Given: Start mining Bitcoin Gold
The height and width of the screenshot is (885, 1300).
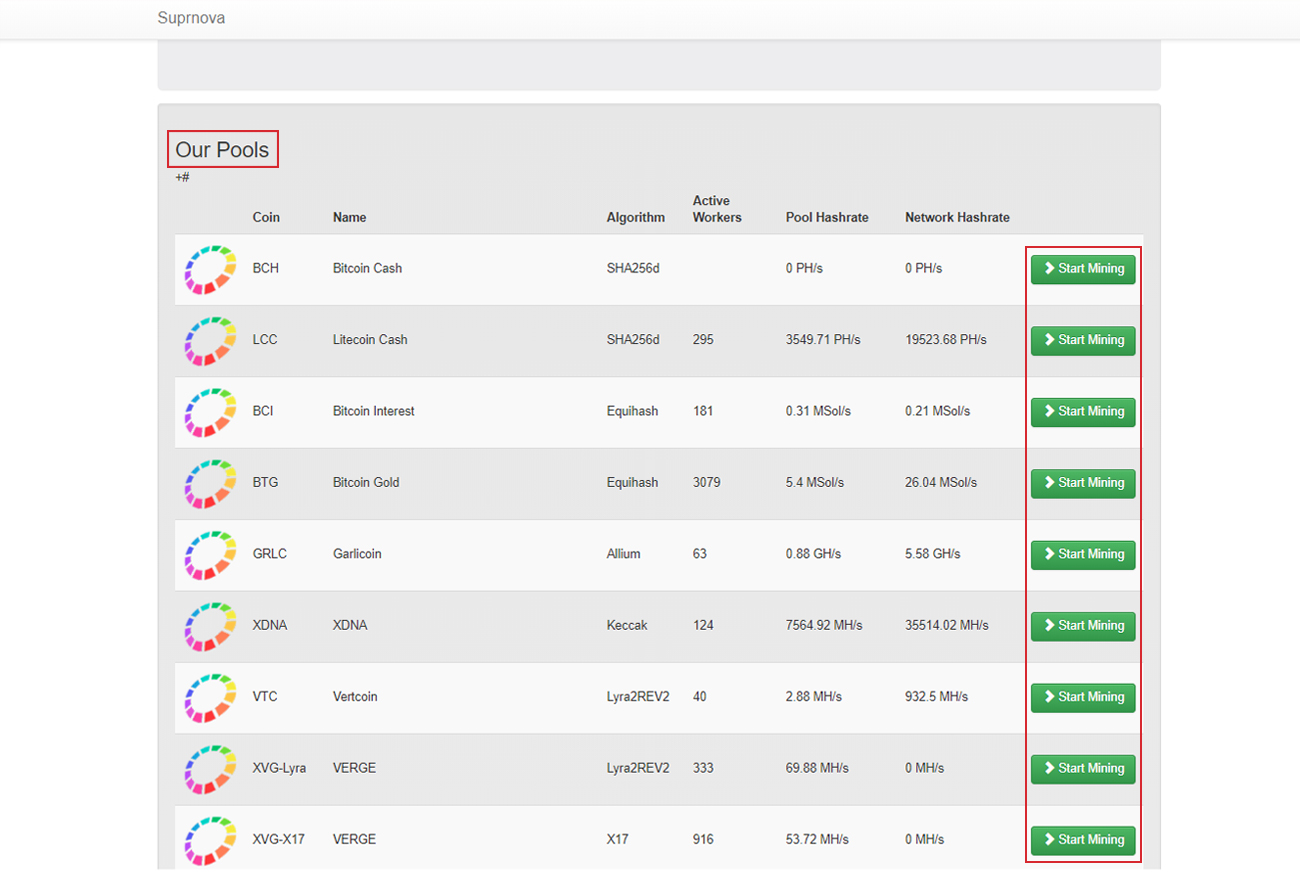Looking at the screenshot, I should (x=1083, y=483).
